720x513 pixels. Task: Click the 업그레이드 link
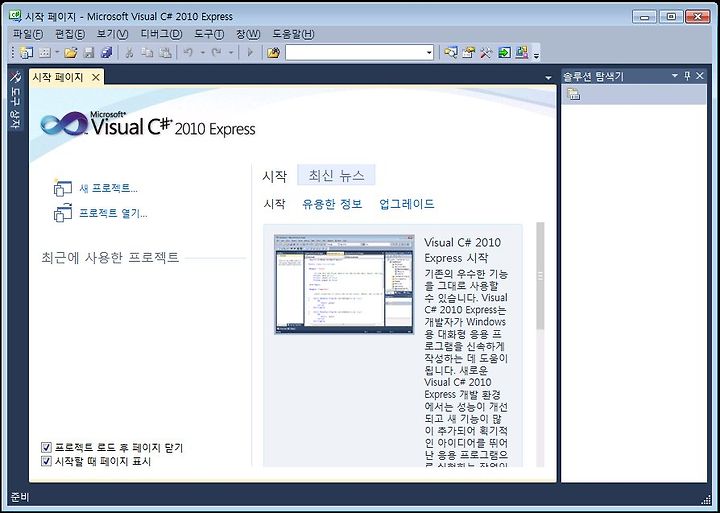point(407,203)
